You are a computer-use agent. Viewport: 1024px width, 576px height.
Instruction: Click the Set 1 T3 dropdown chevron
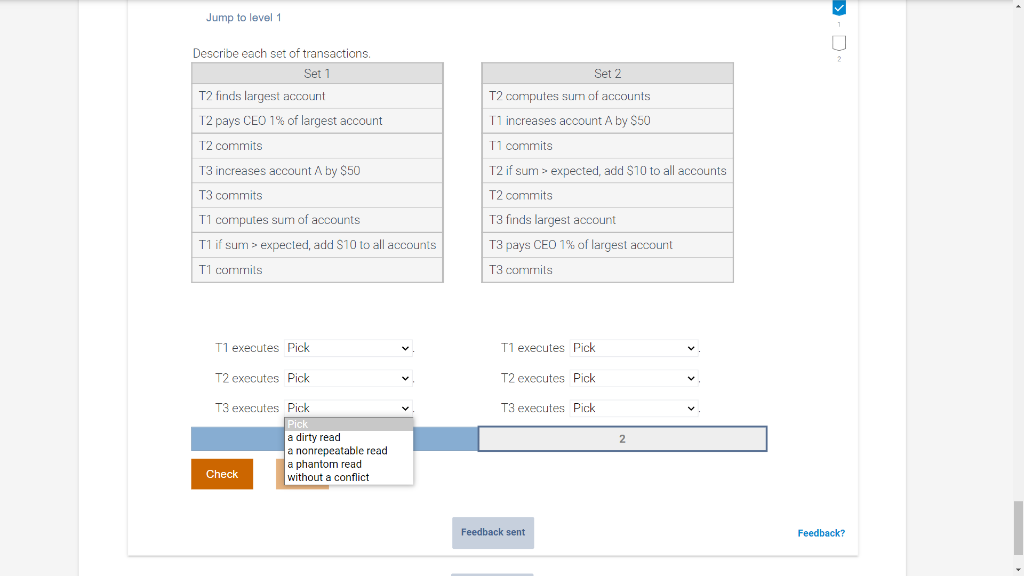(x=405, y=408)
